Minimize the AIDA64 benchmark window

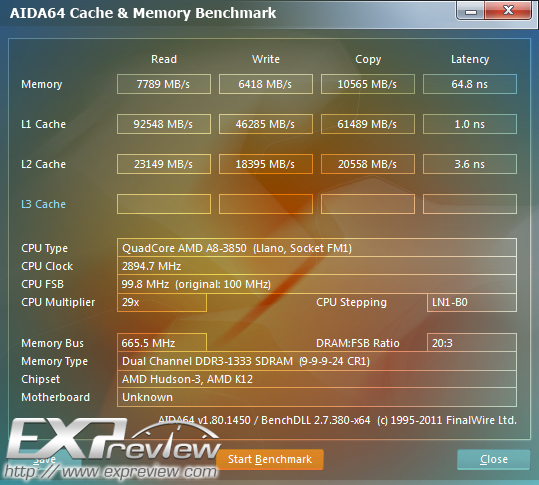[x=471, y=11]
